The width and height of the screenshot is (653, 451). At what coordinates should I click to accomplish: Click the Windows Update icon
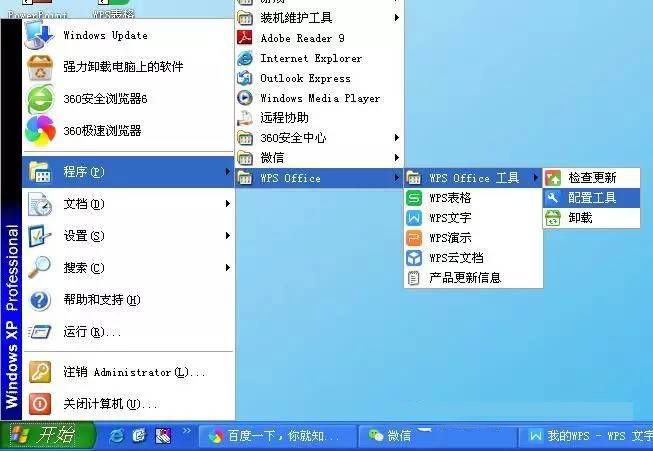point(40,35)
